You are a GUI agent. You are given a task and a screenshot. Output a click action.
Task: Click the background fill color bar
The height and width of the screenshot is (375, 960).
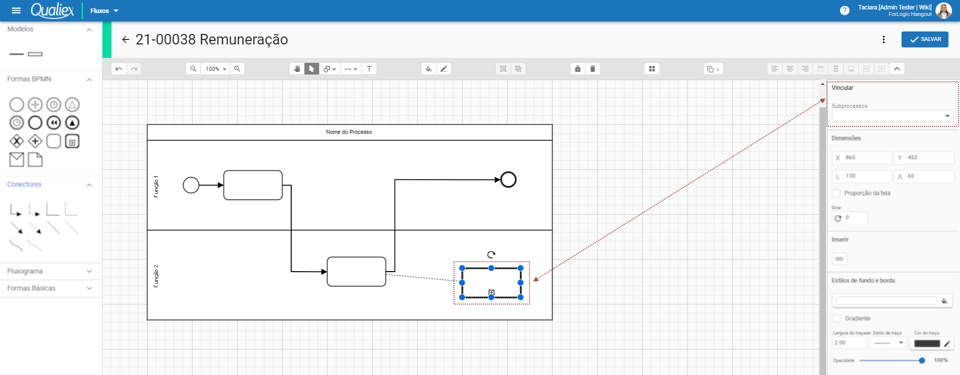pos(886,301)
